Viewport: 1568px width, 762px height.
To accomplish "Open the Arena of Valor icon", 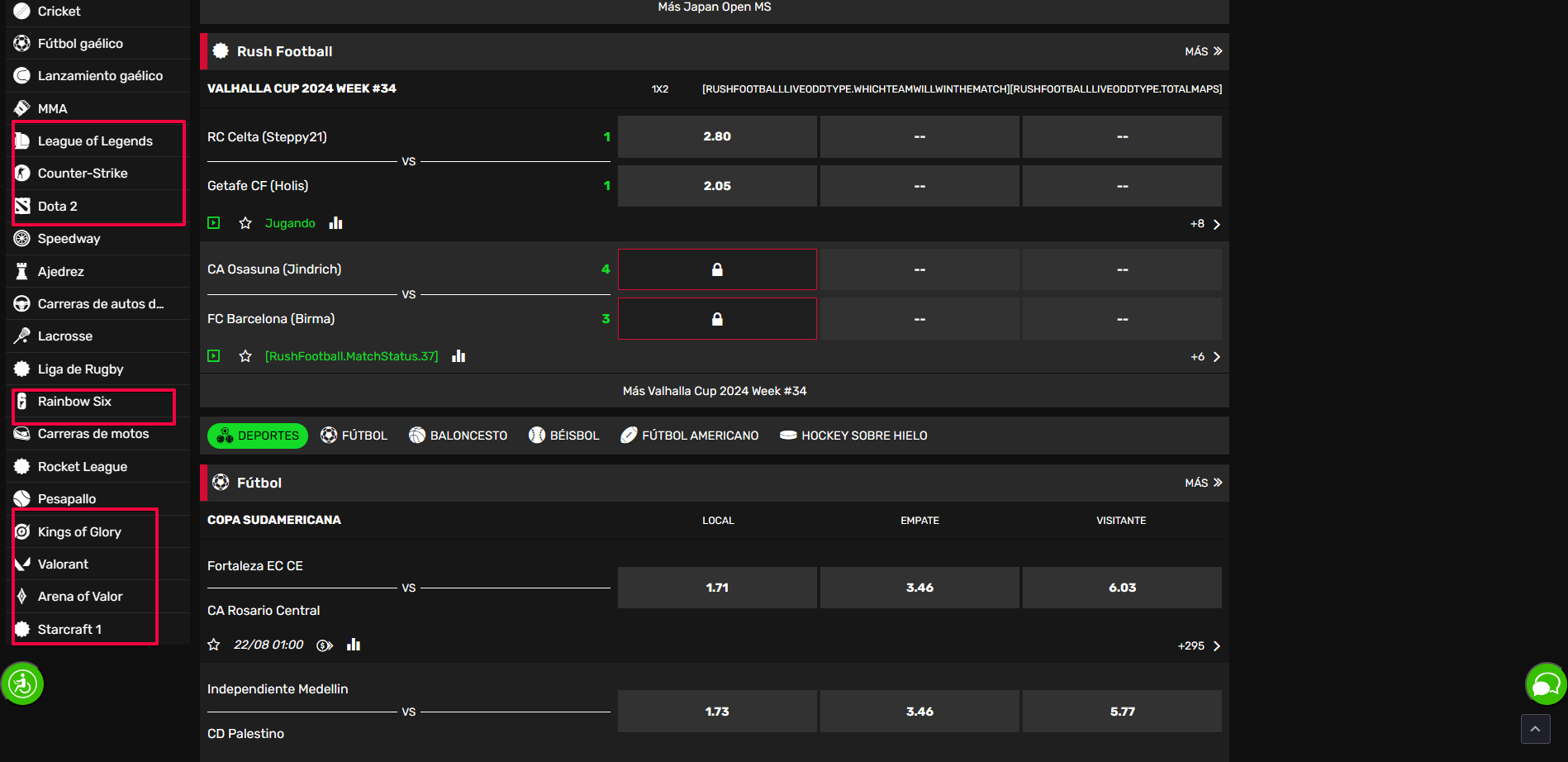I will [22, 596].
